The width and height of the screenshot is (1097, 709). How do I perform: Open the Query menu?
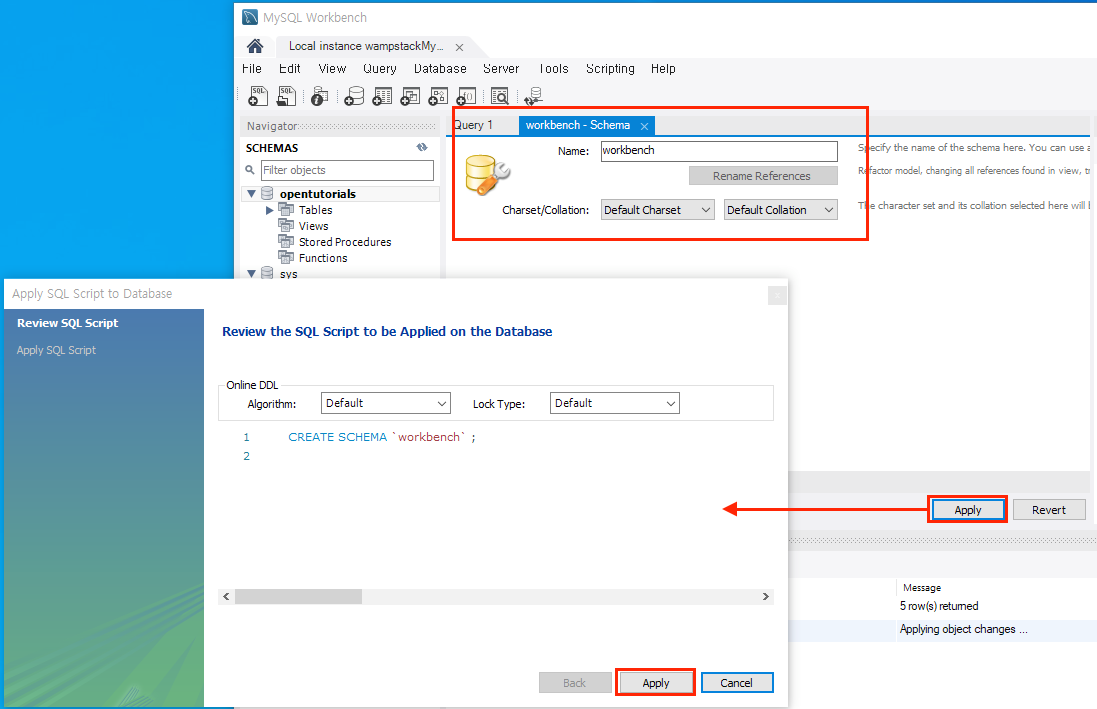pos(380,69)
